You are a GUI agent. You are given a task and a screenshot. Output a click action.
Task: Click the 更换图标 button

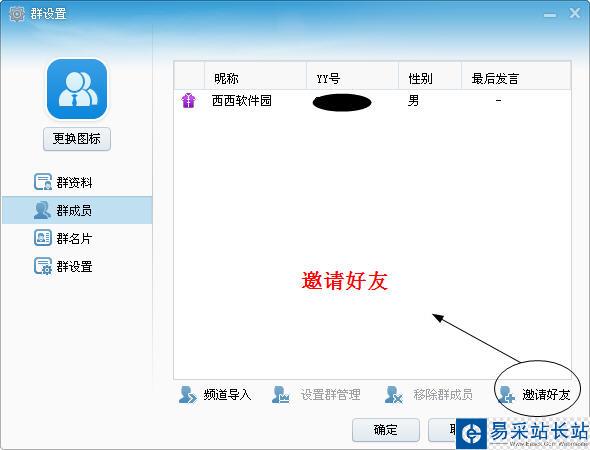coord(77,139)
